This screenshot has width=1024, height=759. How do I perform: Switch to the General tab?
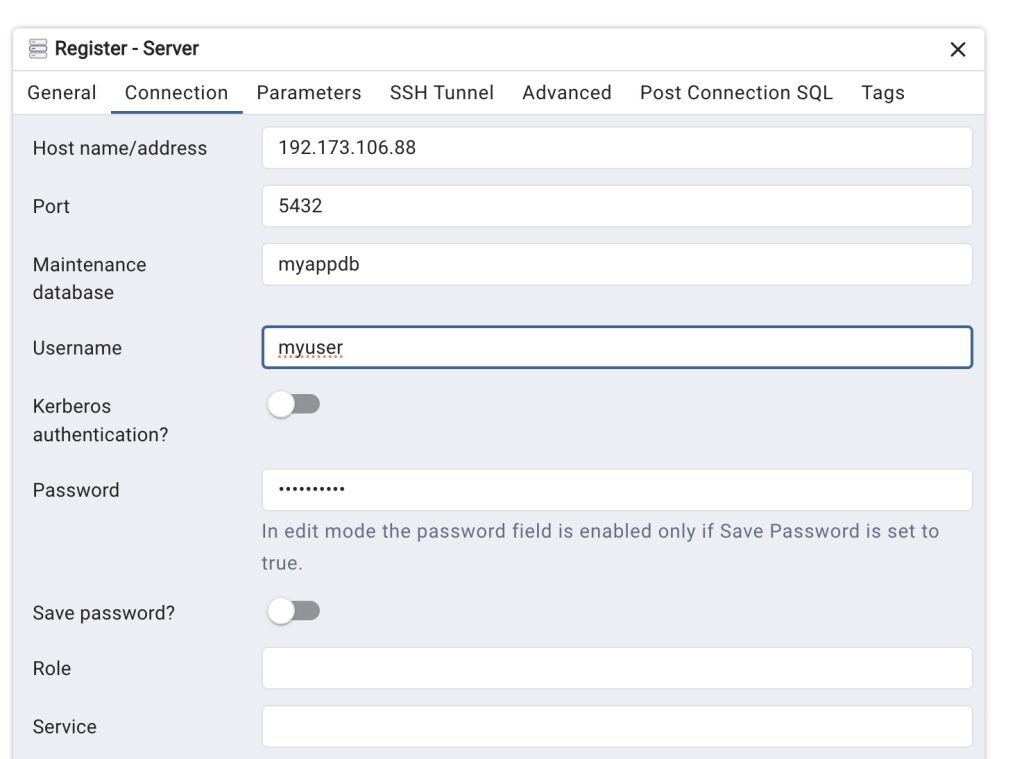[62, 93]
